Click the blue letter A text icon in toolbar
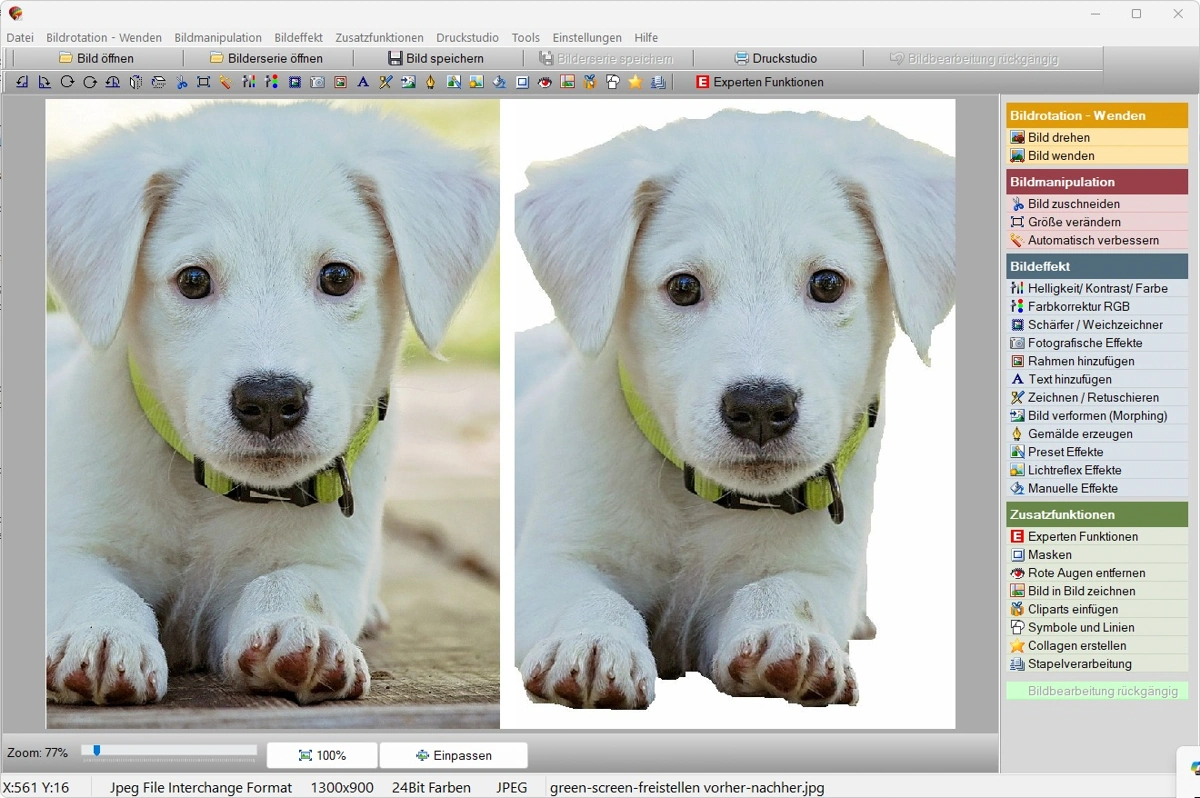Screen dimensions: 1200x798 point(363,82)
